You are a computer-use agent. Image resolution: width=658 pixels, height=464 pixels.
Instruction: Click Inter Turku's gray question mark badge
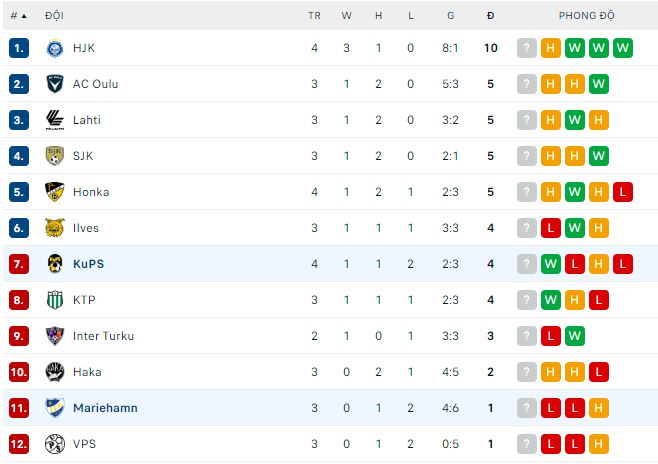point(527,336)
